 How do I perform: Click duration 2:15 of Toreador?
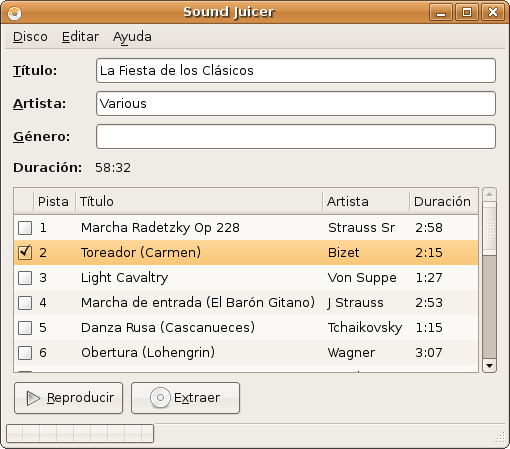tap(429, 253)
